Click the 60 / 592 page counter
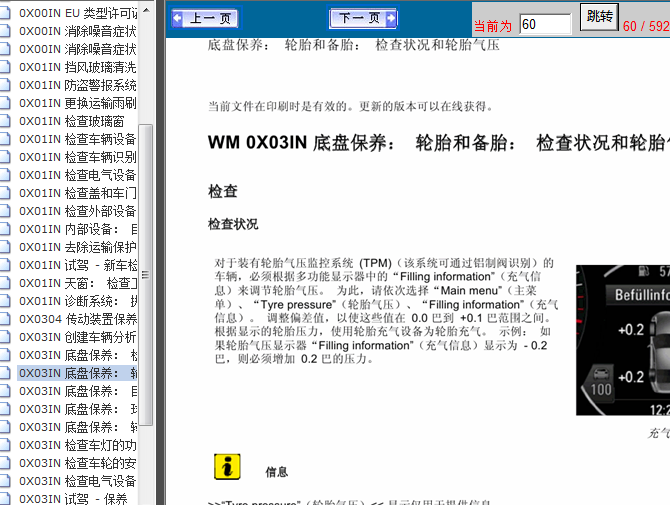 coord(646,26)
